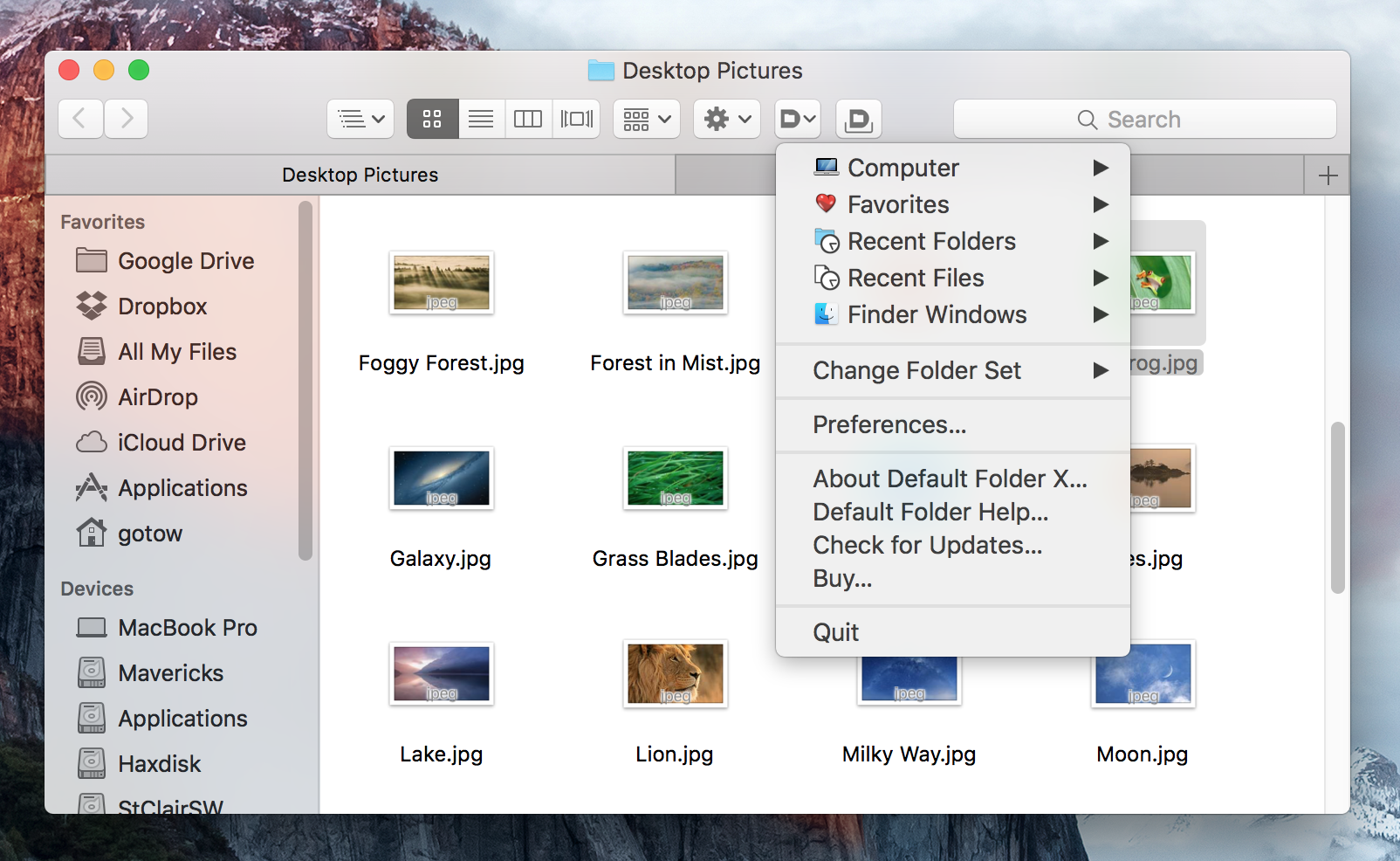Add a new tab with plus button
The image size is (1400, 861).
coord(1328,176)
